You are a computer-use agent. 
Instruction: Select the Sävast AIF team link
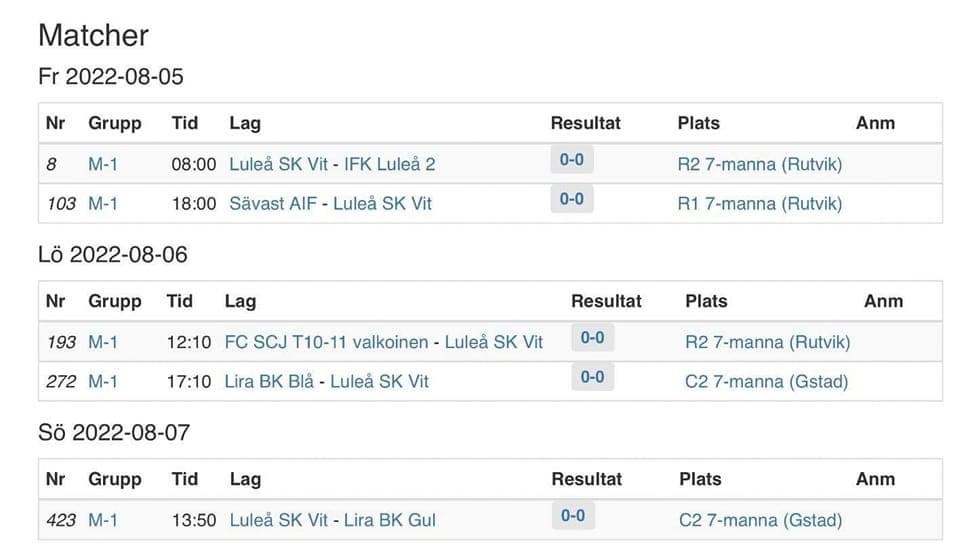[273, 203]
